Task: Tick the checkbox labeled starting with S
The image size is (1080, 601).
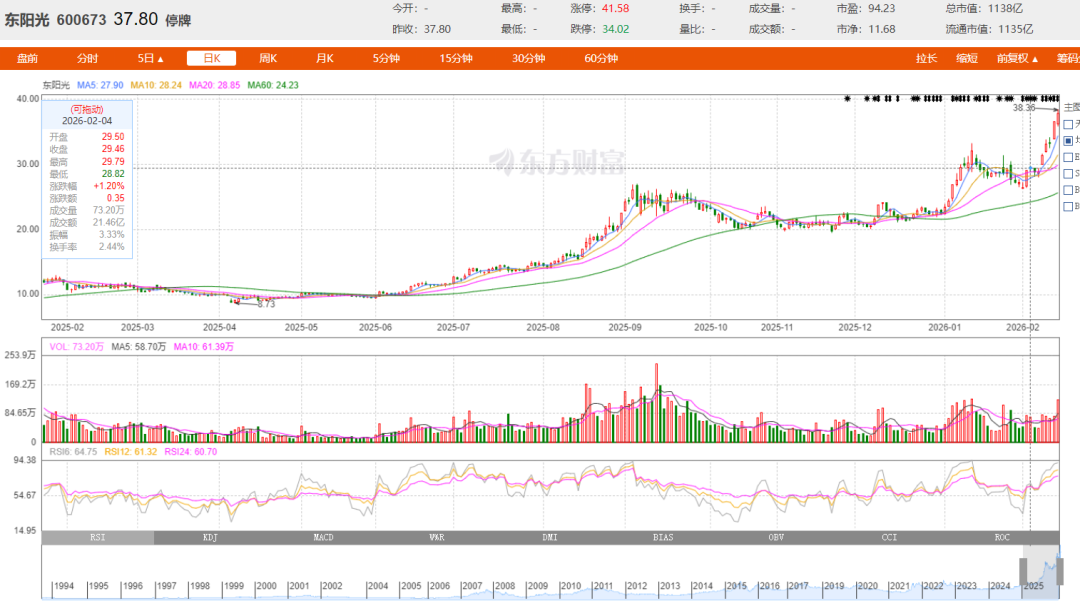Action: (1068, 173)
